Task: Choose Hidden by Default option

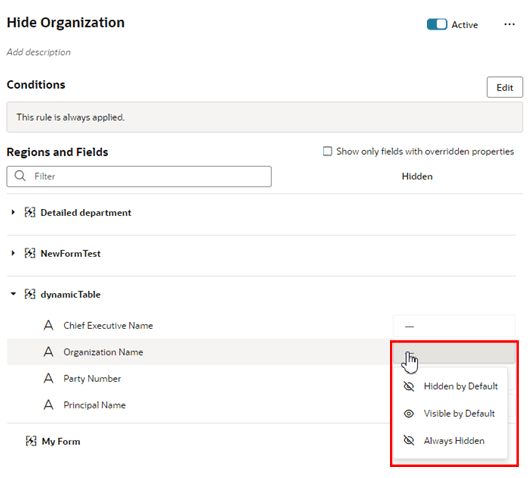Action: coord(451,386)
